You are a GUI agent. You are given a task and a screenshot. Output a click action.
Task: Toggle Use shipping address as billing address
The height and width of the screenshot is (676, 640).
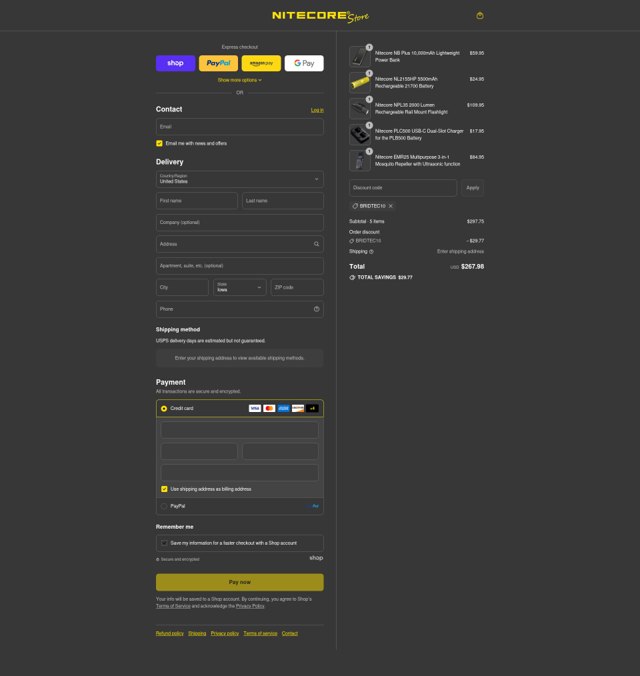[x=164, y=489]
